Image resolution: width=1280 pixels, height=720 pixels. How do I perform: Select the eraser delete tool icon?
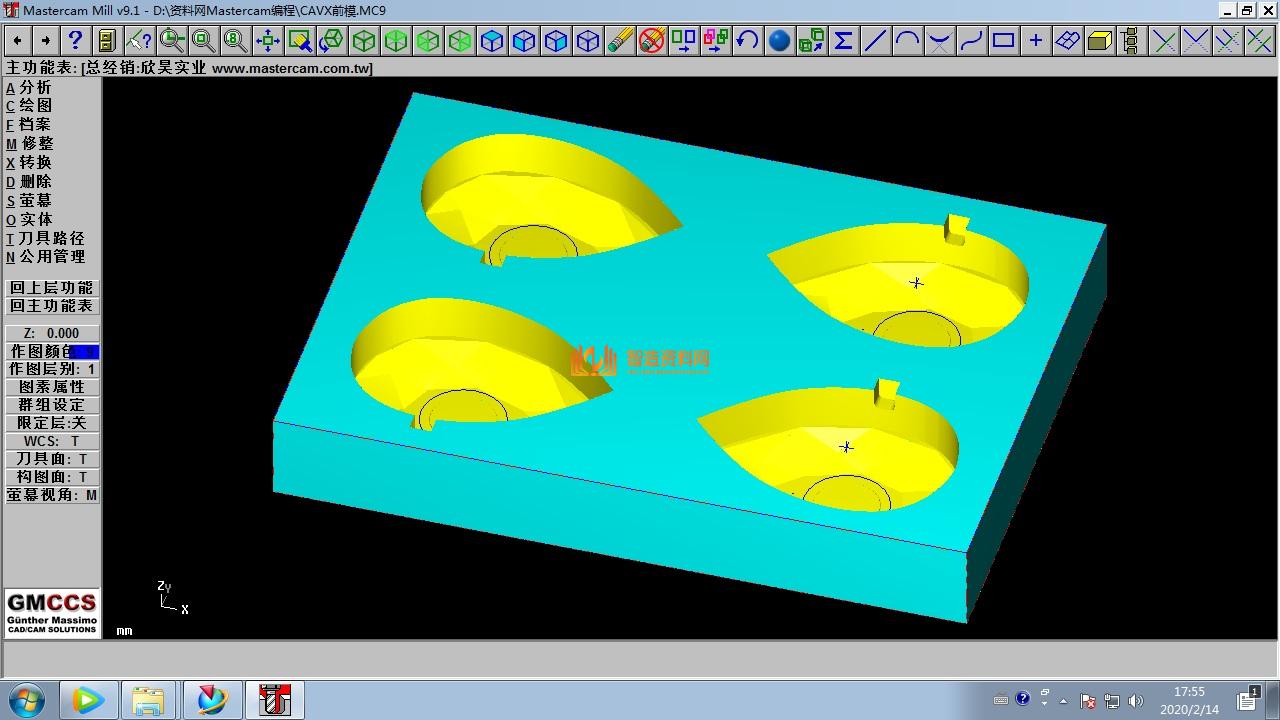[620, 40]
